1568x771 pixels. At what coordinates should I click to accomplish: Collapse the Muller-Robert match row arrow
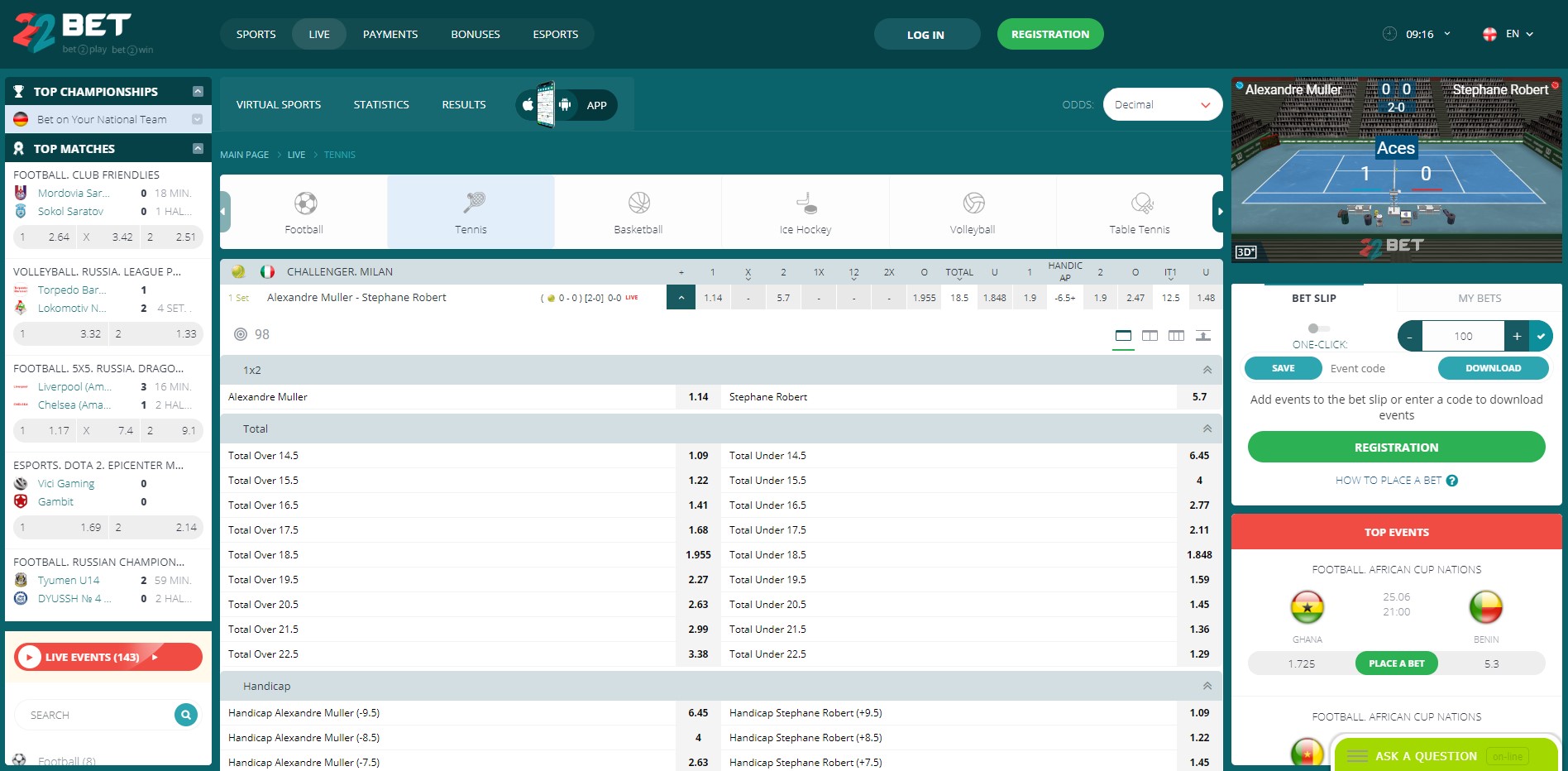pyautogui.click(x=681, y=298)
